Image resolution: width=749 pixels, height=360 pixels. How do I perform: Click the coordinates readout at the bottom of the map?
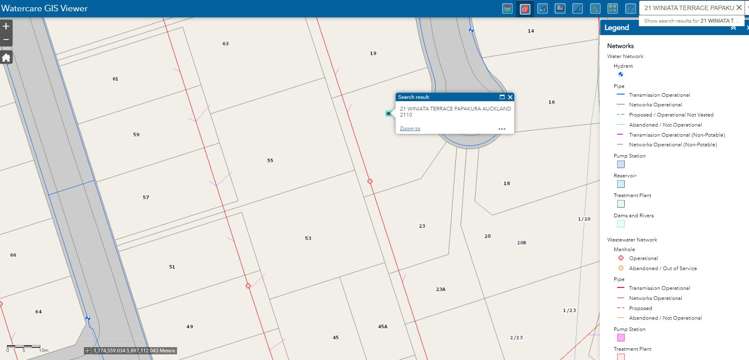tap(130, 350)
